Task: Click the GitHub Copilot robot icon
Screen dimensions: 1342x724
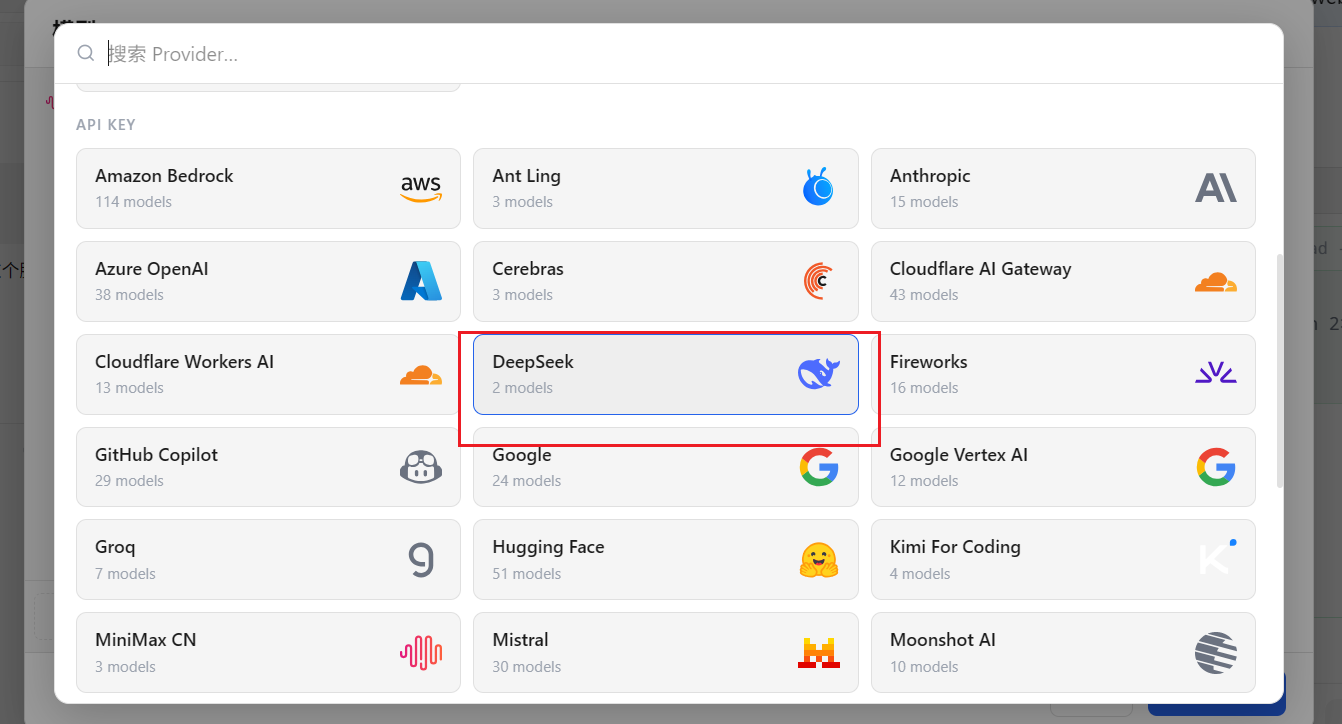Action: (421, 467)
